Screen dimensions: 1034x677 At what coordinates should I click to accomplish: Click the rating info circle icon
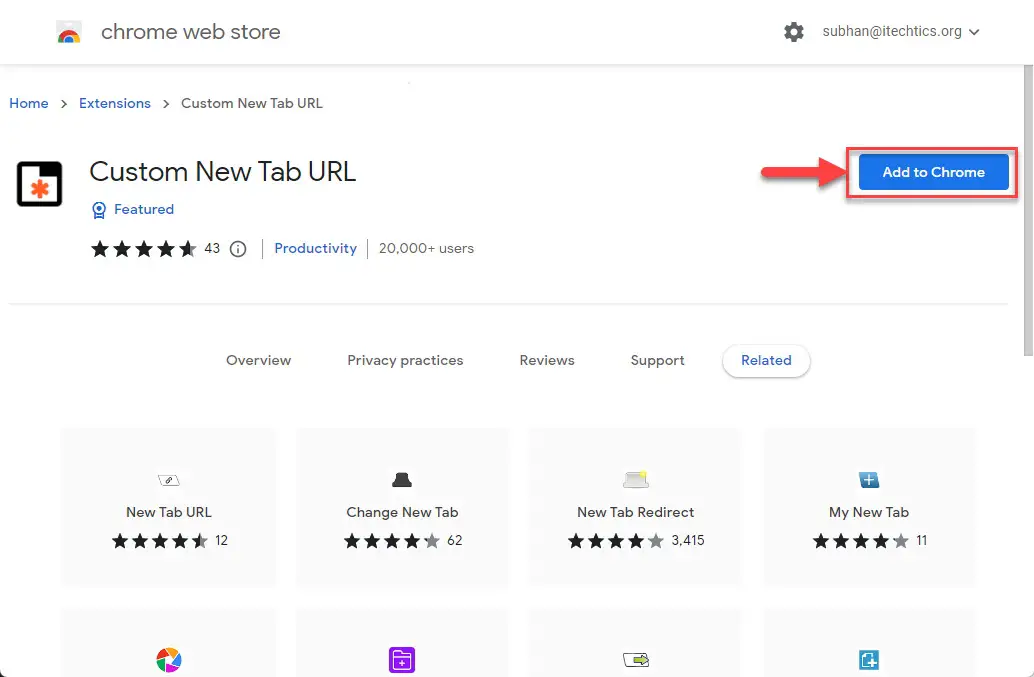click(x=238, y=249)
